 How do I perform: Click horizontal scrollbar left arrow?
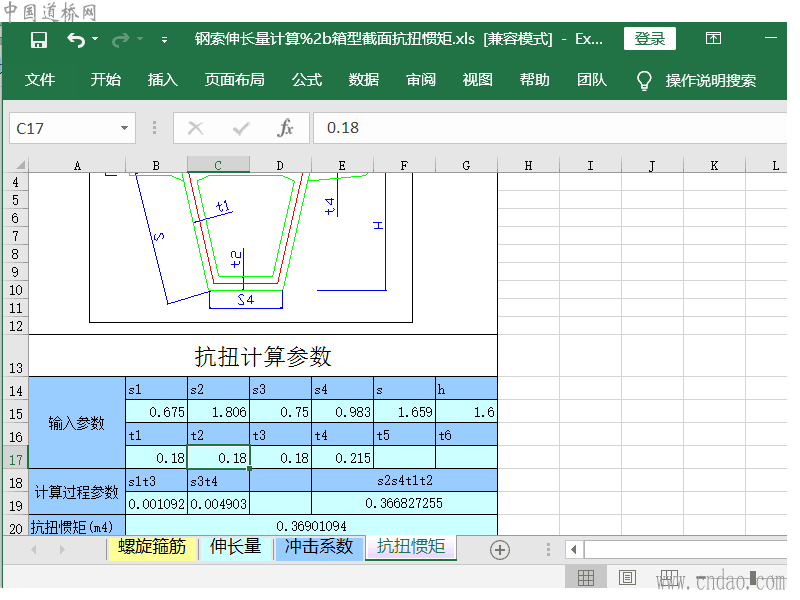click(x=574, y=549)
